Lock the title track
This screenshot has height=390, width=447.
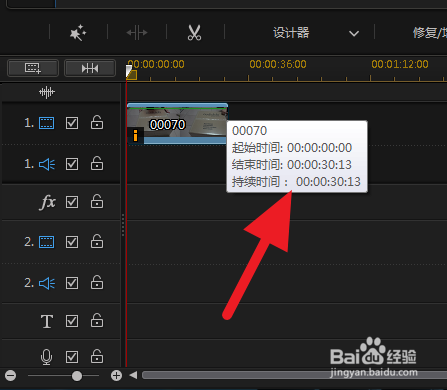pyautogui.click(x=97, y=320)
